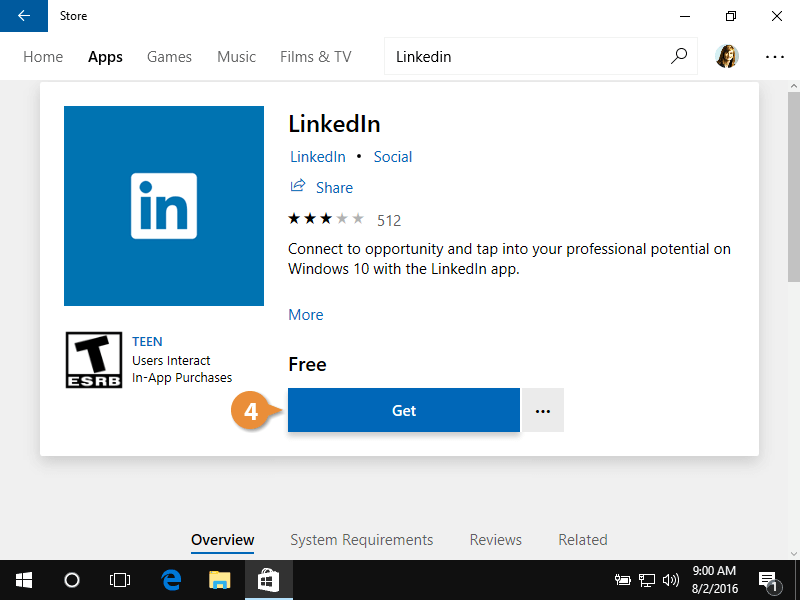Viewport: 800px width, 600px height.
Task: Click the taskbar clock and date
Action: [x=714, y=580]
